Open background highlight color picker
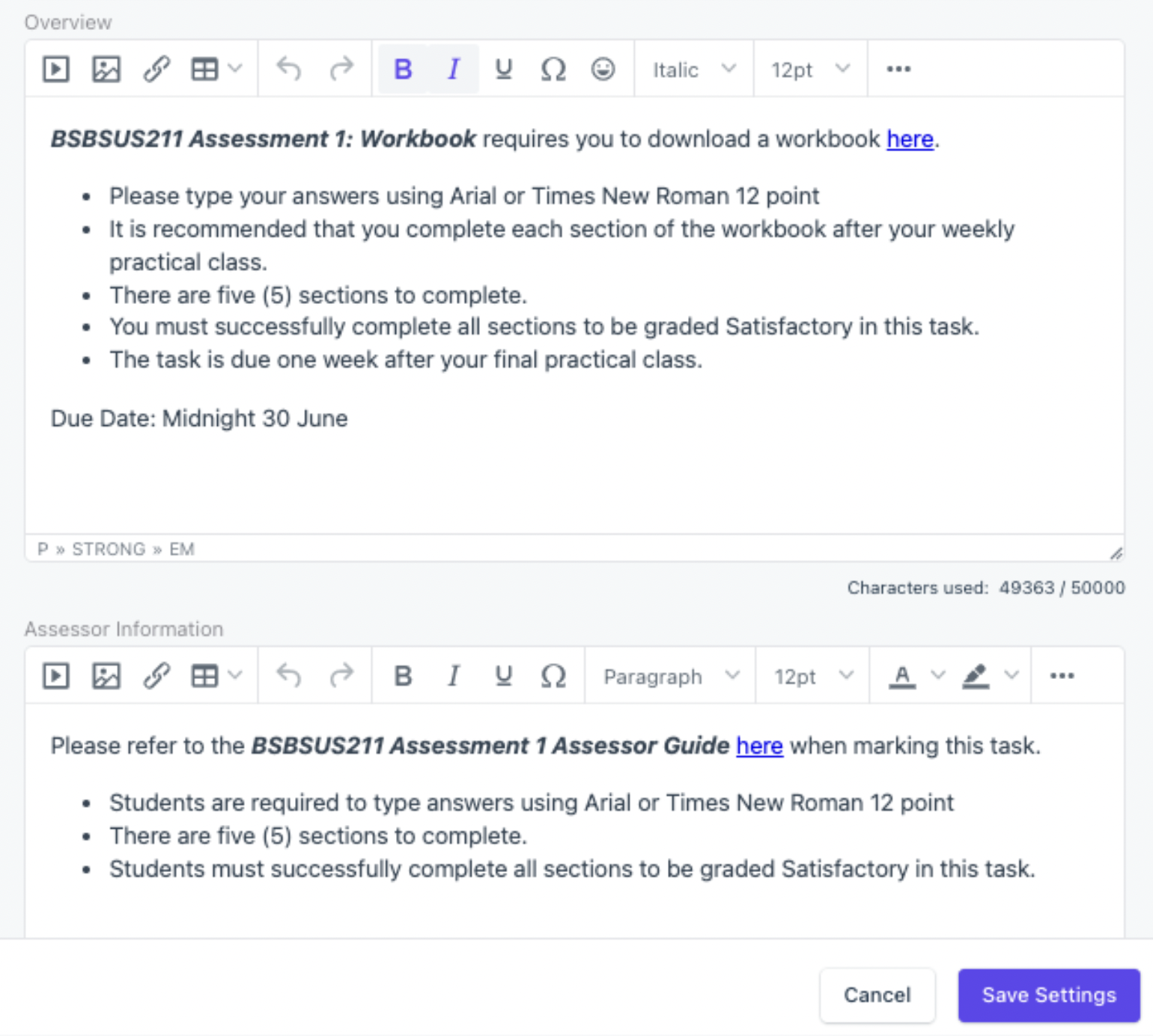This screenshot has width=1153, height=1036. (1011, 676)
